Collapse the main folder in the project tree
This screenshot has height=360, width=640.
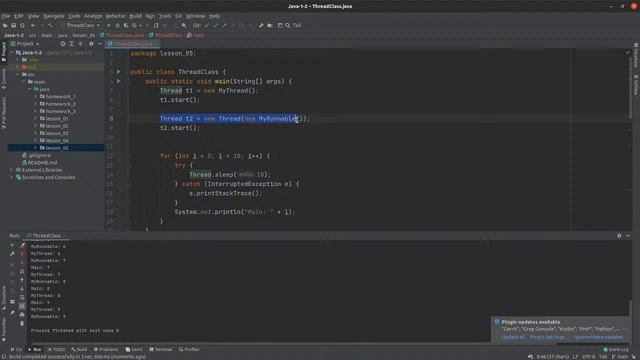point(24,82)
